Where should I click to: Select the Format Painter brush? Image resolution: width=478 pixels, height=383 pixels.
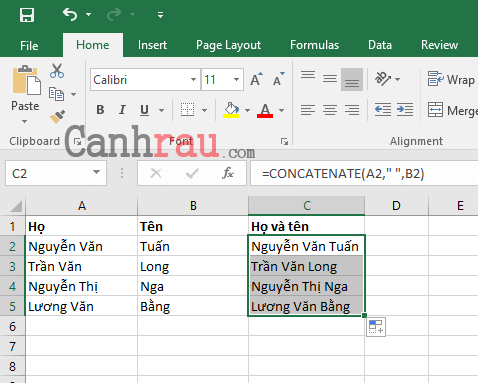pos(57,117)
